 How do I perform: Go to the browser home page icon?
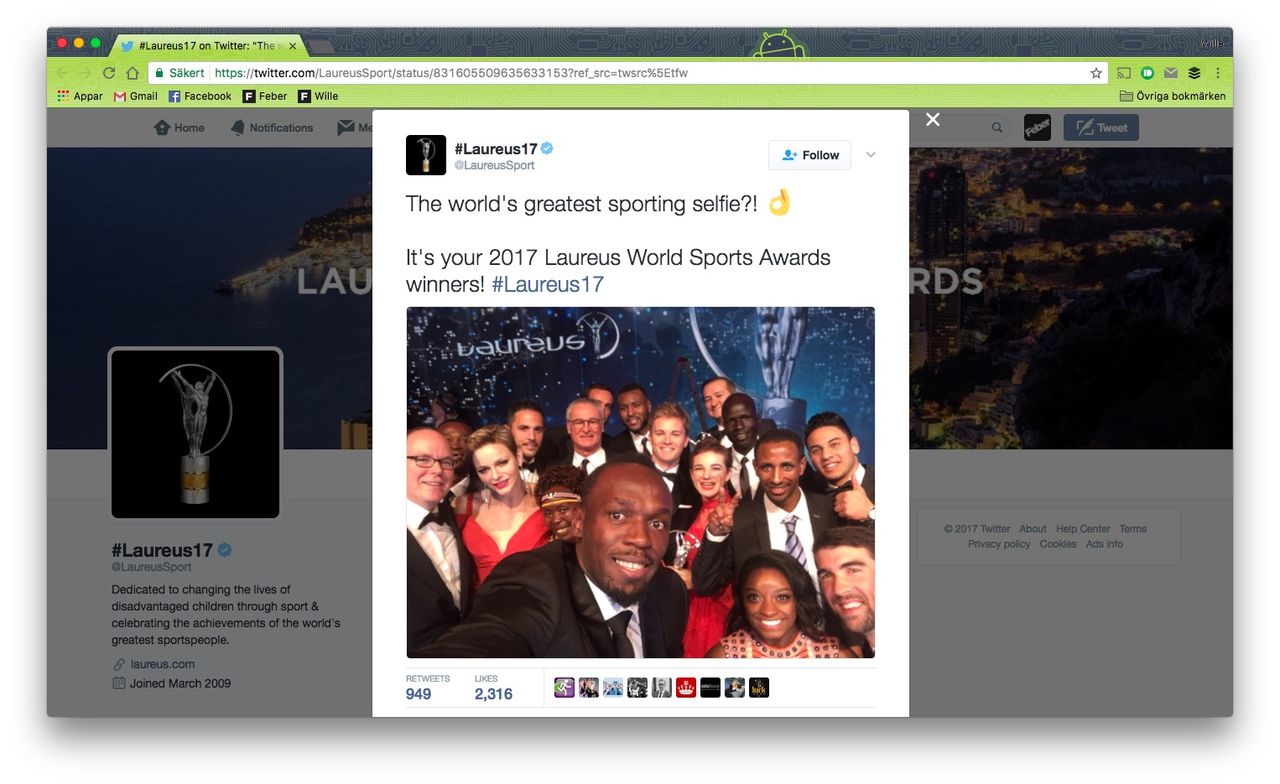pos(132,73)
